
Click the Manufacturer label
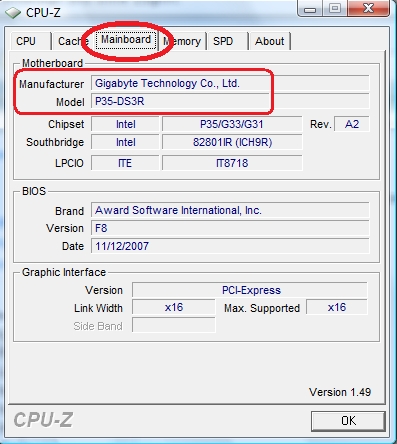click(x=51, y=84)
